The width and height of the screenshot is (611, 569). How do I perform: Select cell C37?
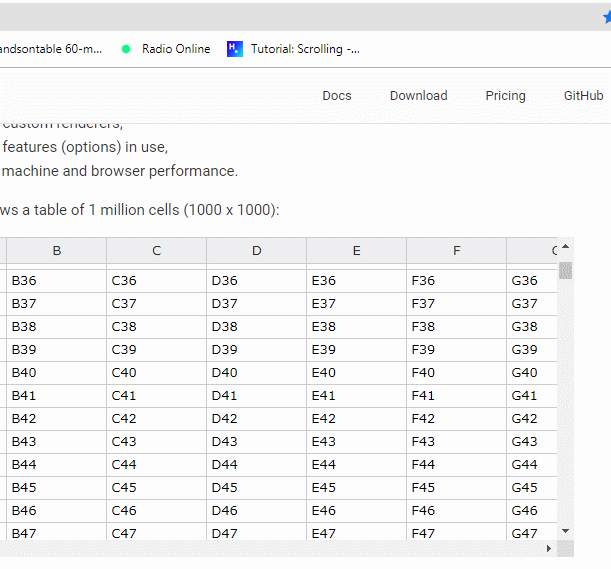pyautogui.click(x=157, y=304)
